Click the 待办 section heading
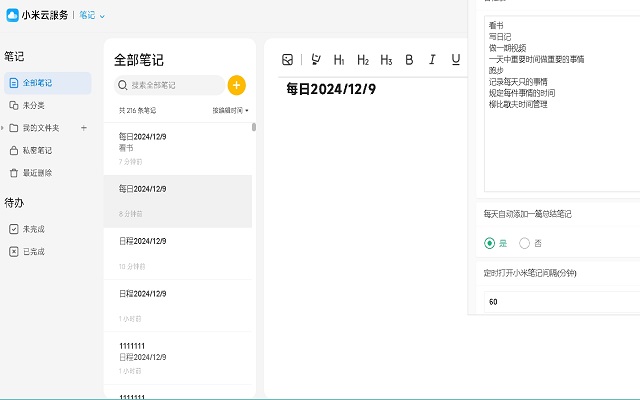Image resolution: width=640 pixels, height=400 pixels. pos(14,202)
